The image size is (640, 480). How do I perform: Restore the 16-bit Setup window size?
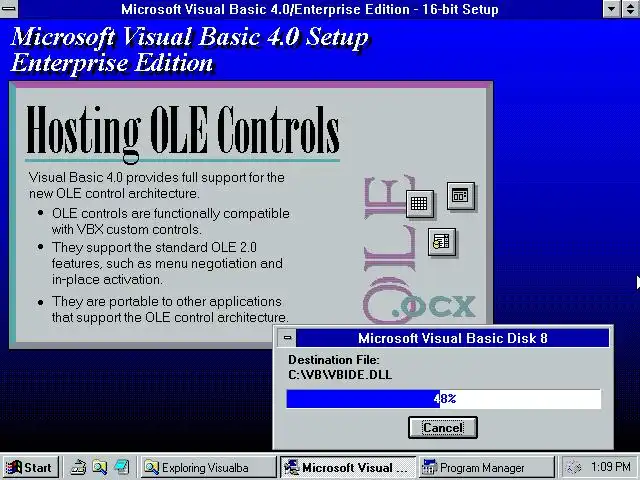pyautogui.click(x=631, y=9)
